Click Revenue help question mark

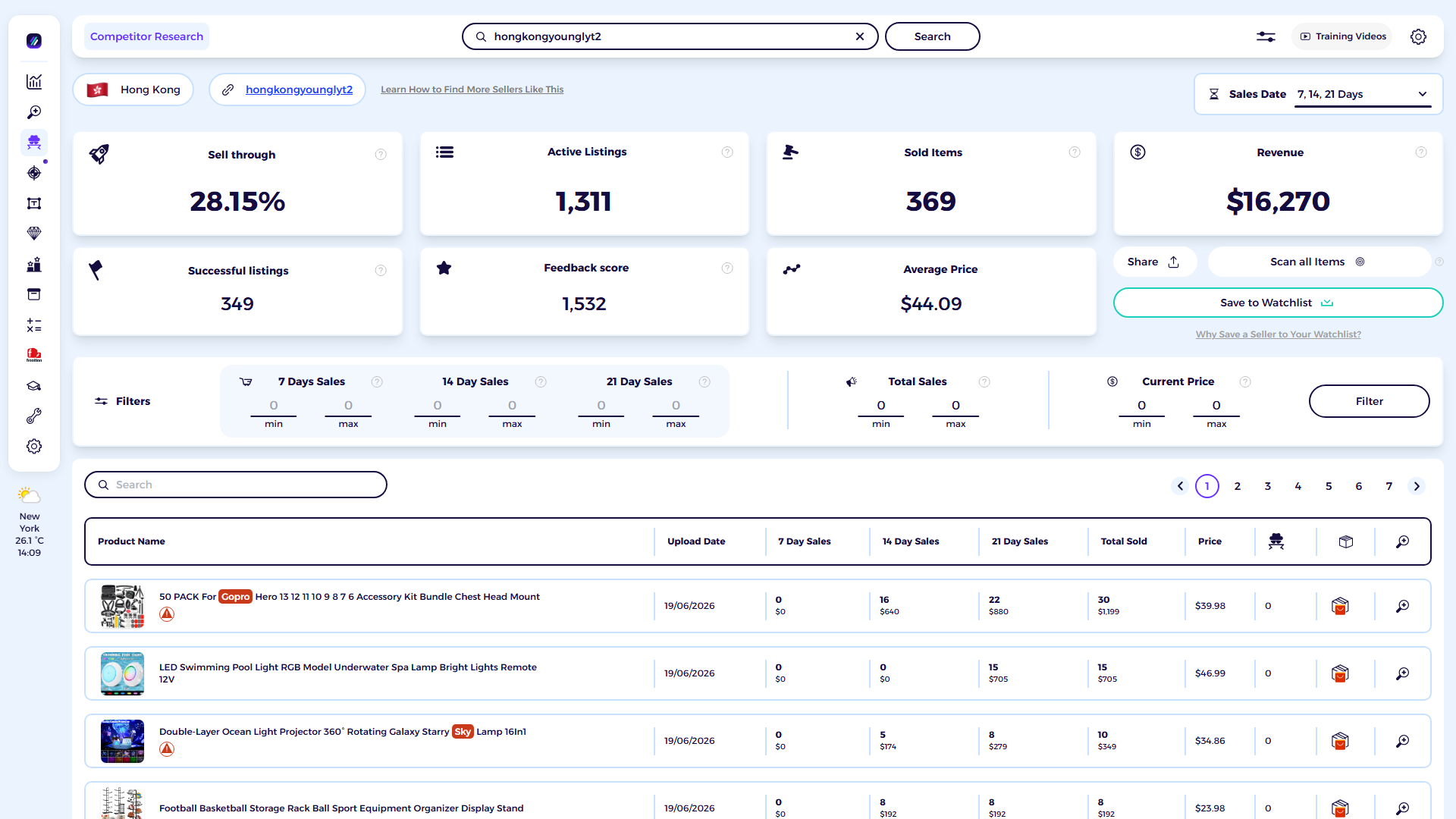coord(1421,152)
